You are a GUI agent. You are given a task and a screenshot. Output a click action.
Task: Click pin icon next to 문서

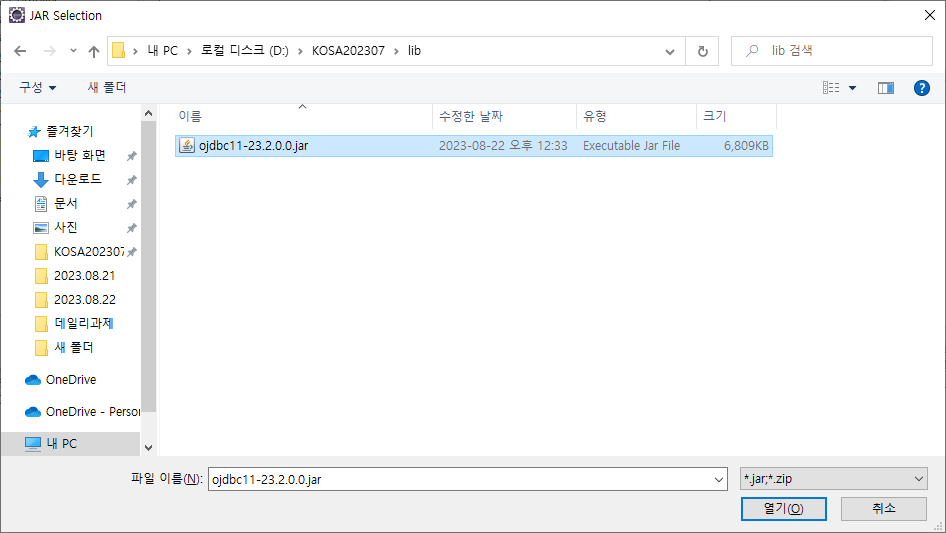click(131, 204)
